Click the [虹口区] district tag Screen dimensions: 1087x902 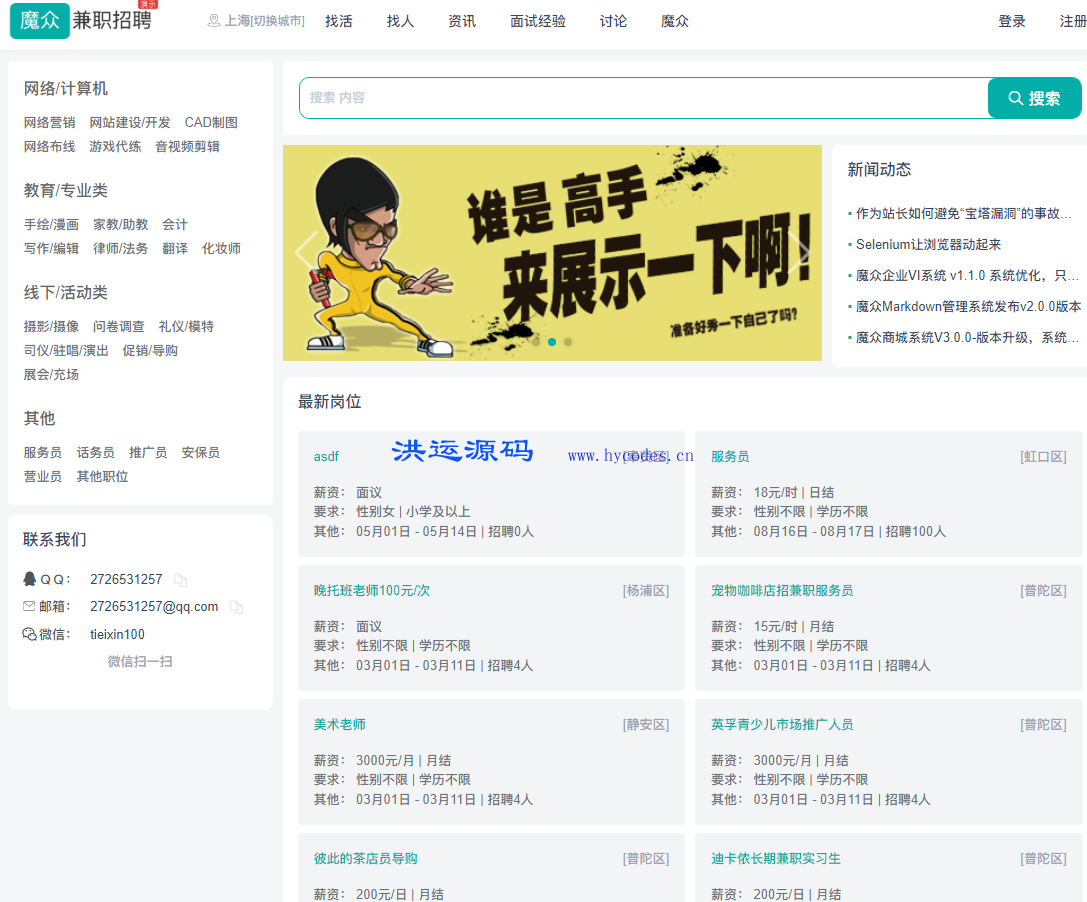1043,457
